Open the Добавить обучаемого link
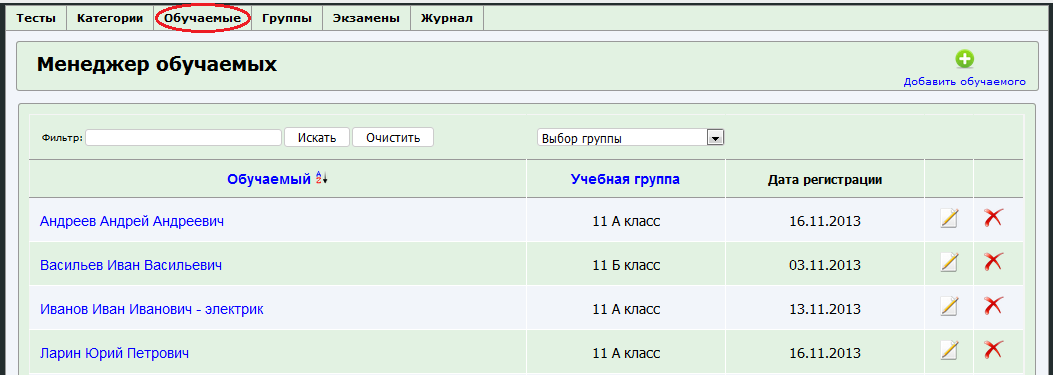This screenshot has height=375, width=1053. click(964, 82)
